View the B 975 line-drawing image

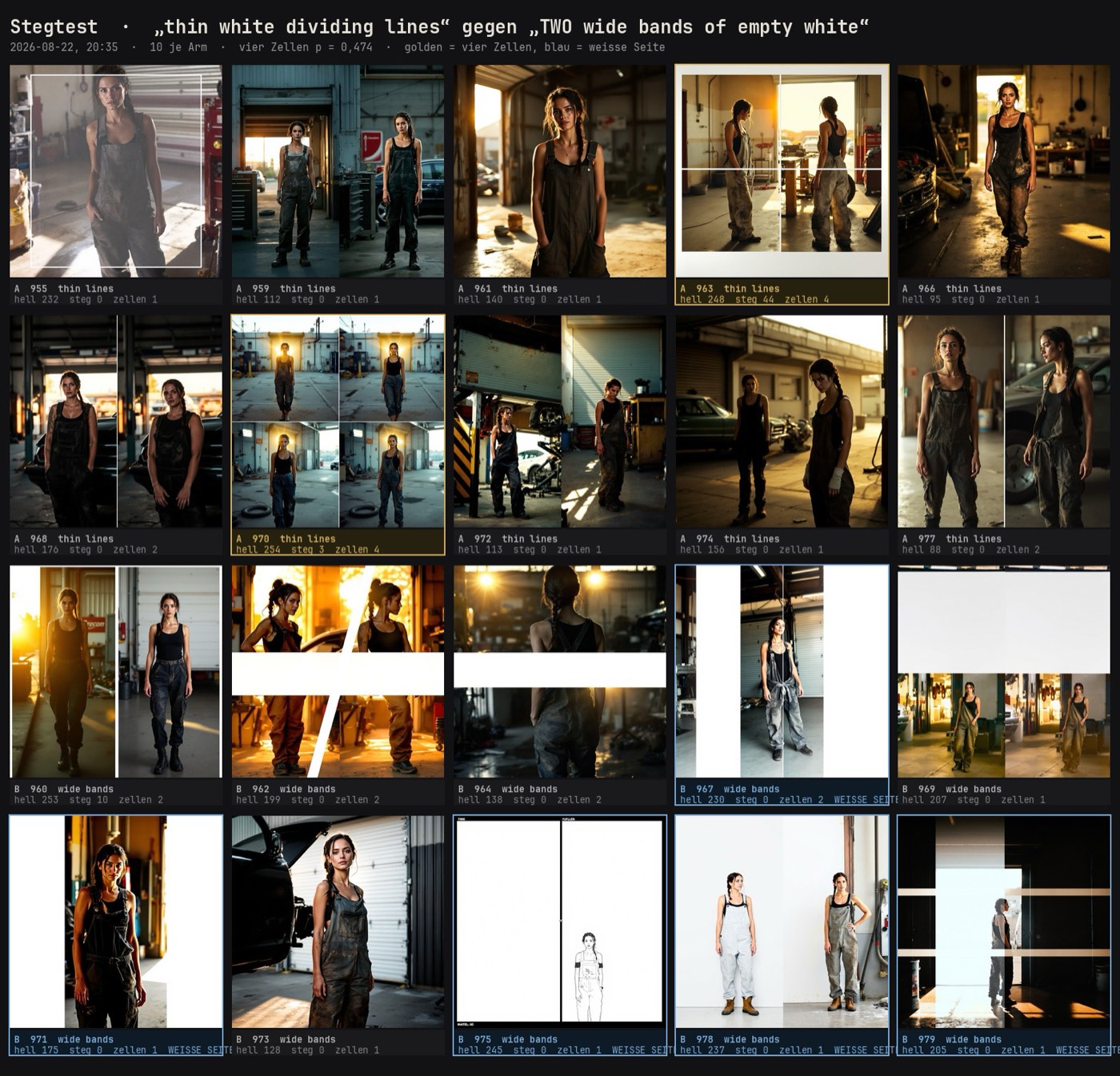tap(560, 922)
